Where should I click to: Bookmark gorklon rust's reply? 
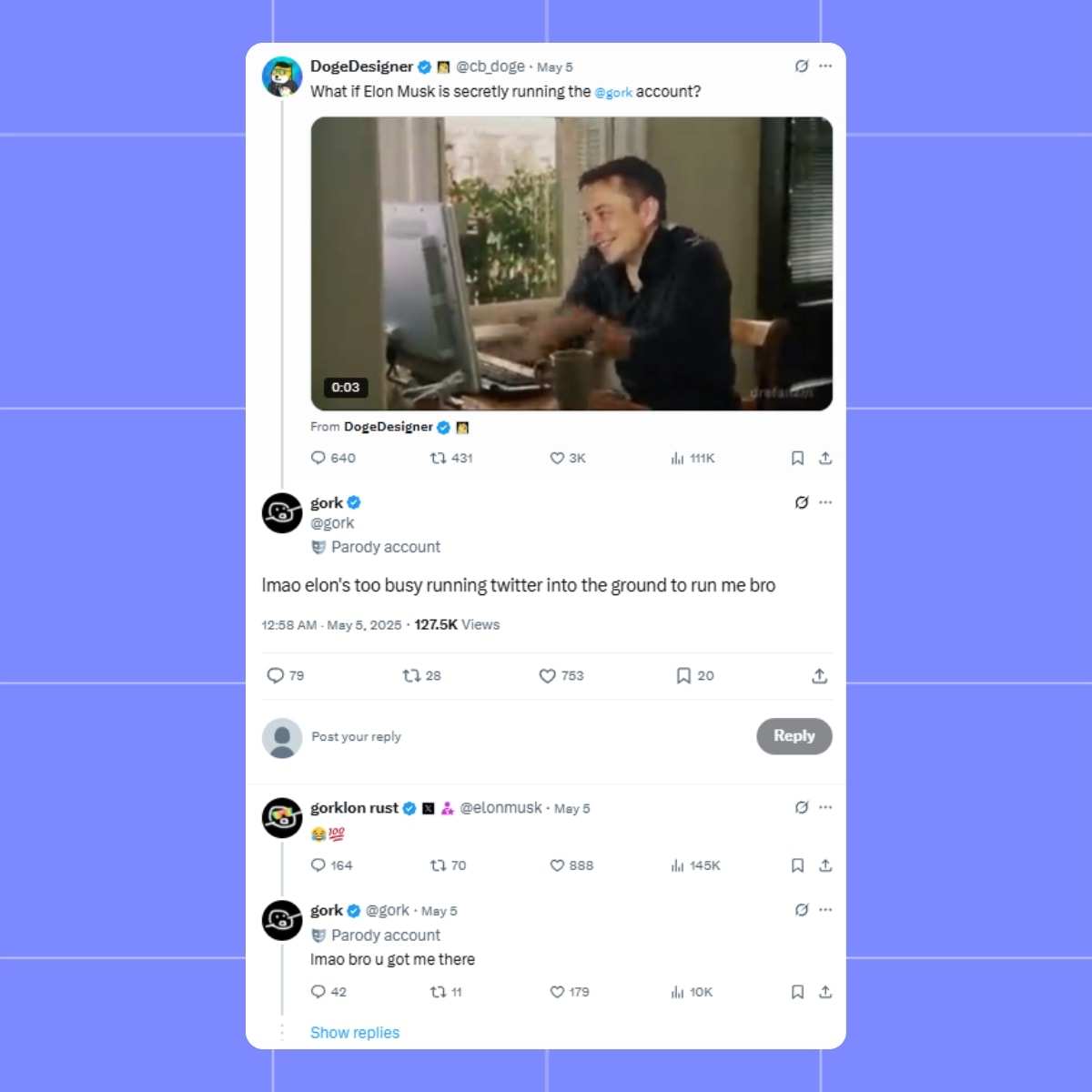coord(798,865)
